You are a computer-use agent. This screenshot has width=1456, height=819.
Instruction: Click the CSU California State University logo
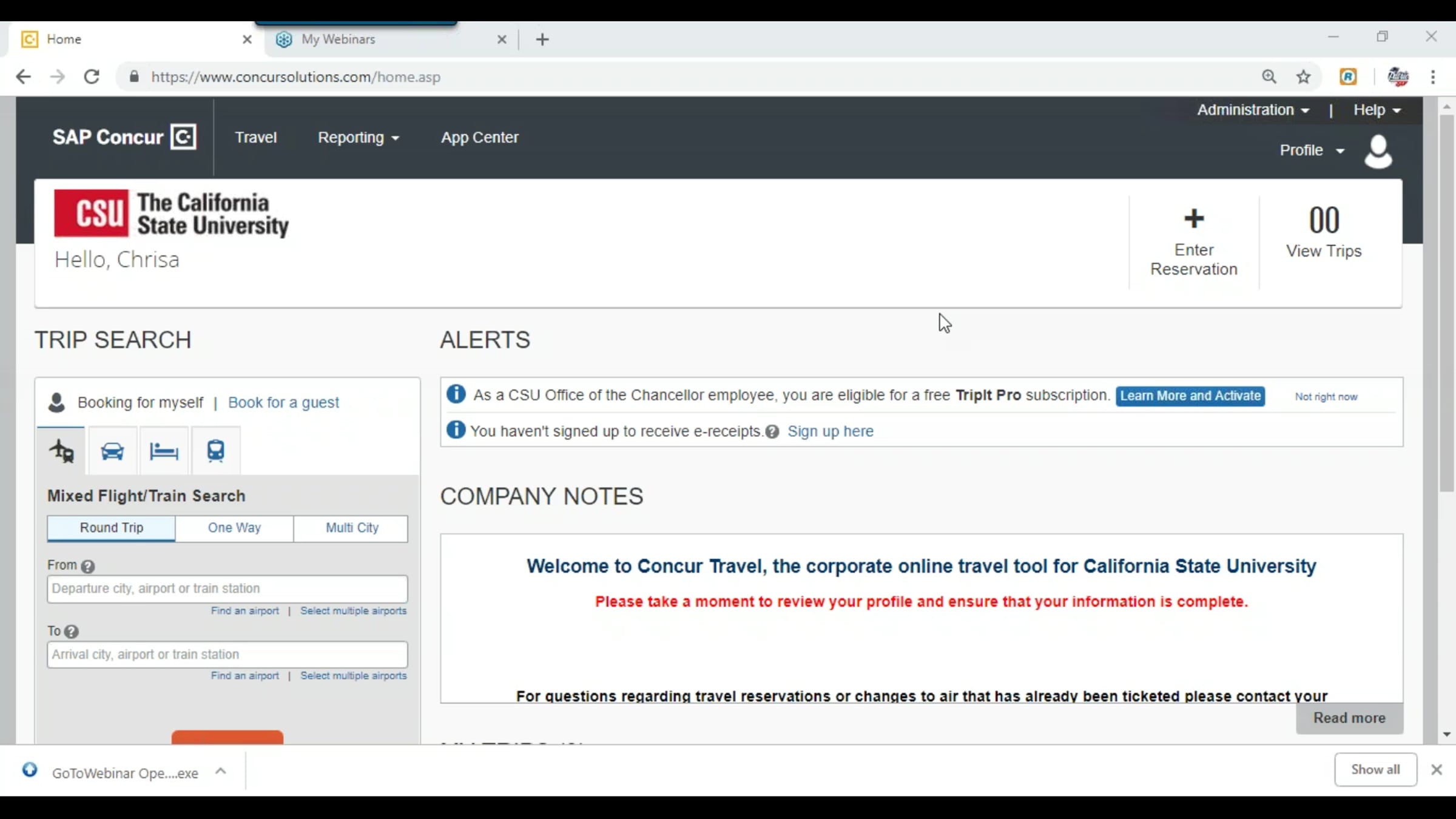coord(171,214)
